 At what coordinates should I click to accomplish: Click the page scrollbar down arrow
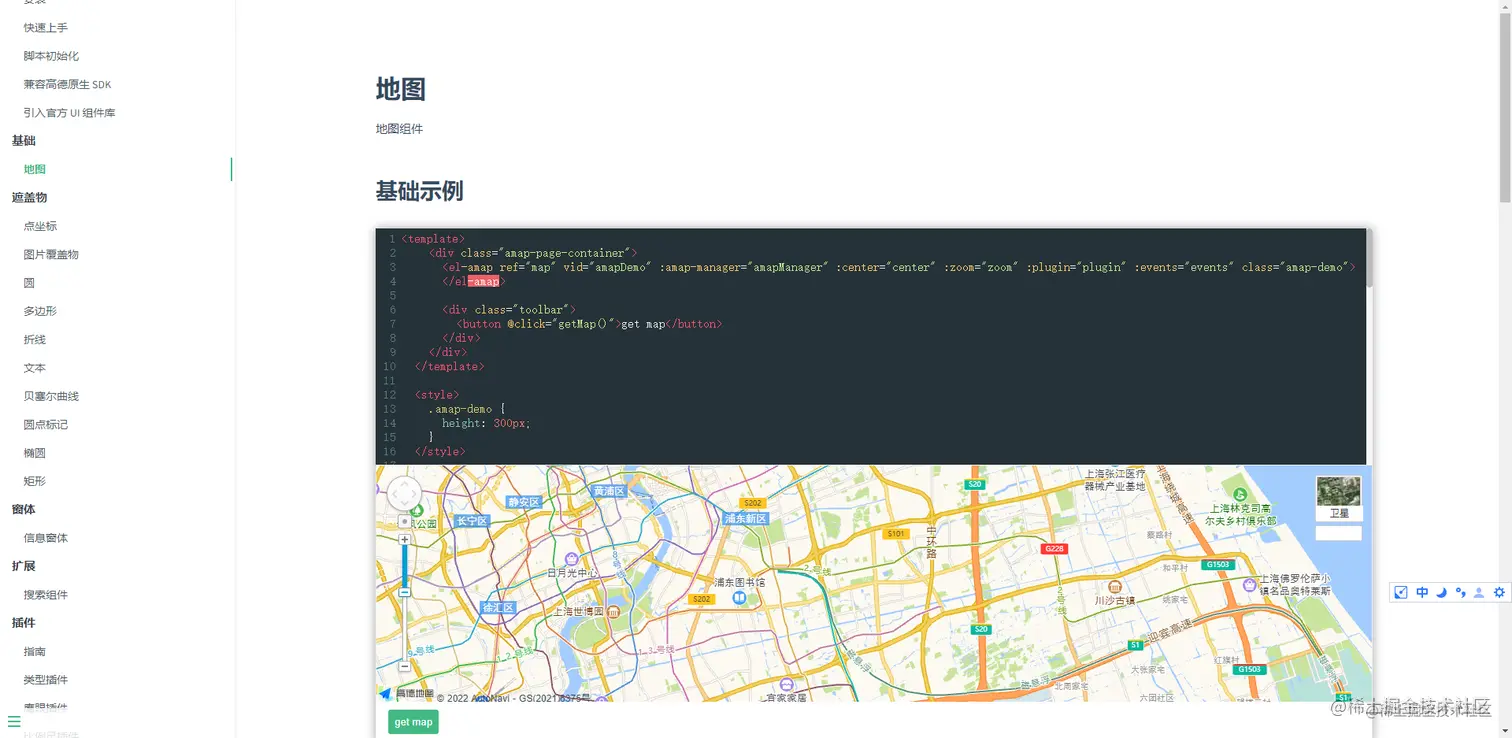[x=1505, y=731]
